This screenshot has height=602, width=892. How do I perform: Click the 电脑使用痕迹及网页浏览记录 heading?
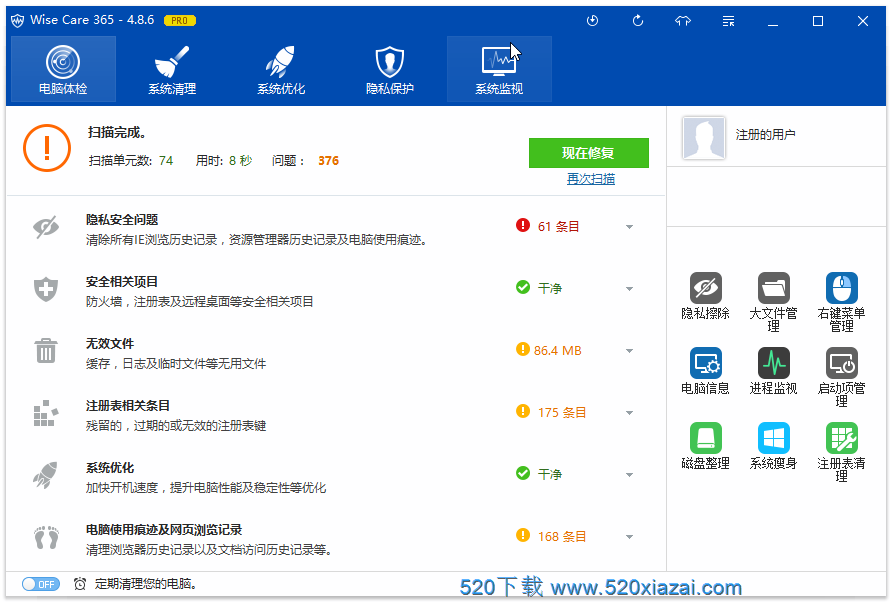[164, 530]
